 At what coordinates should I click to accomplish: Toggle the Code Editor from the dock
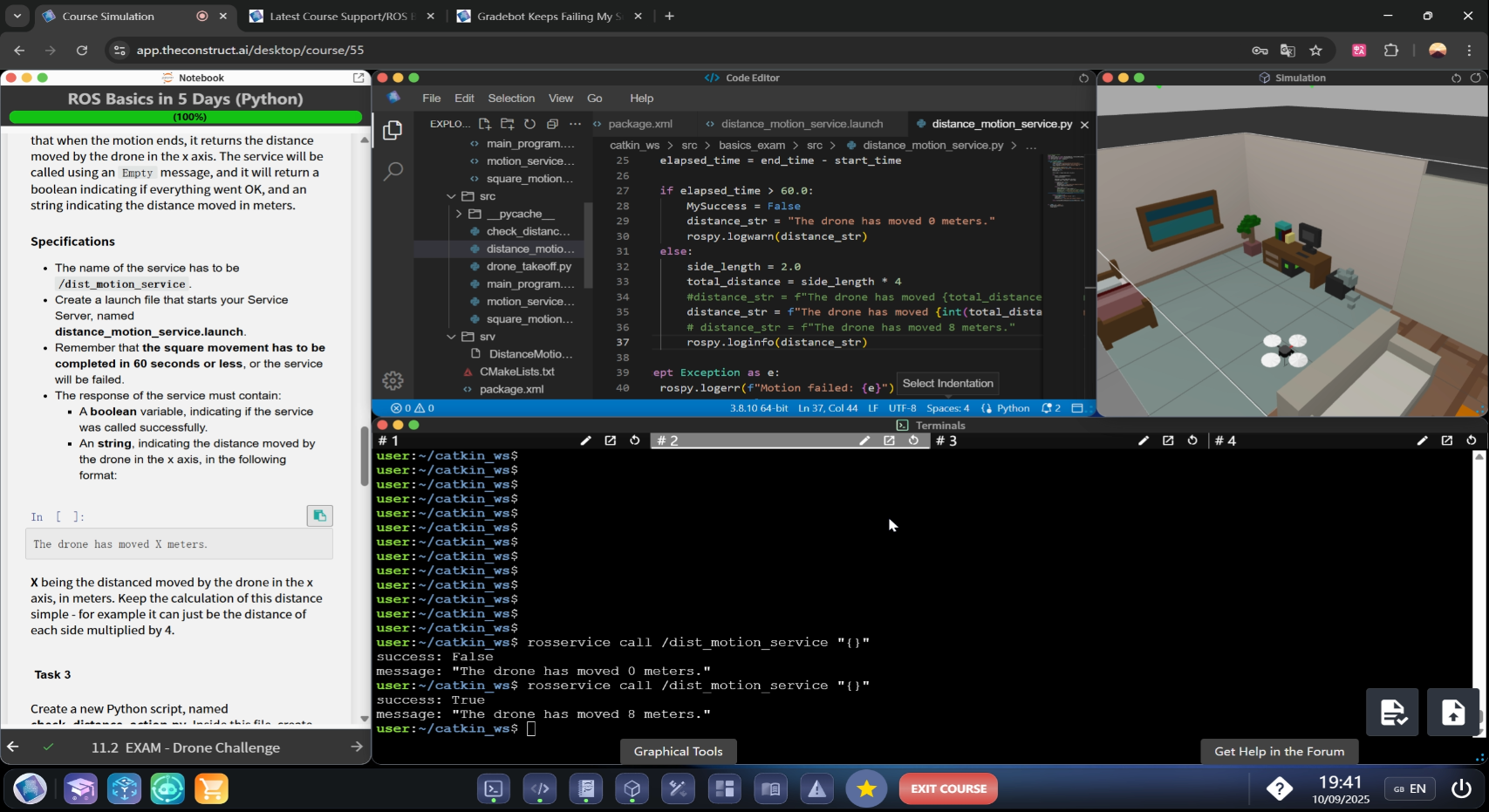(540, 789)
